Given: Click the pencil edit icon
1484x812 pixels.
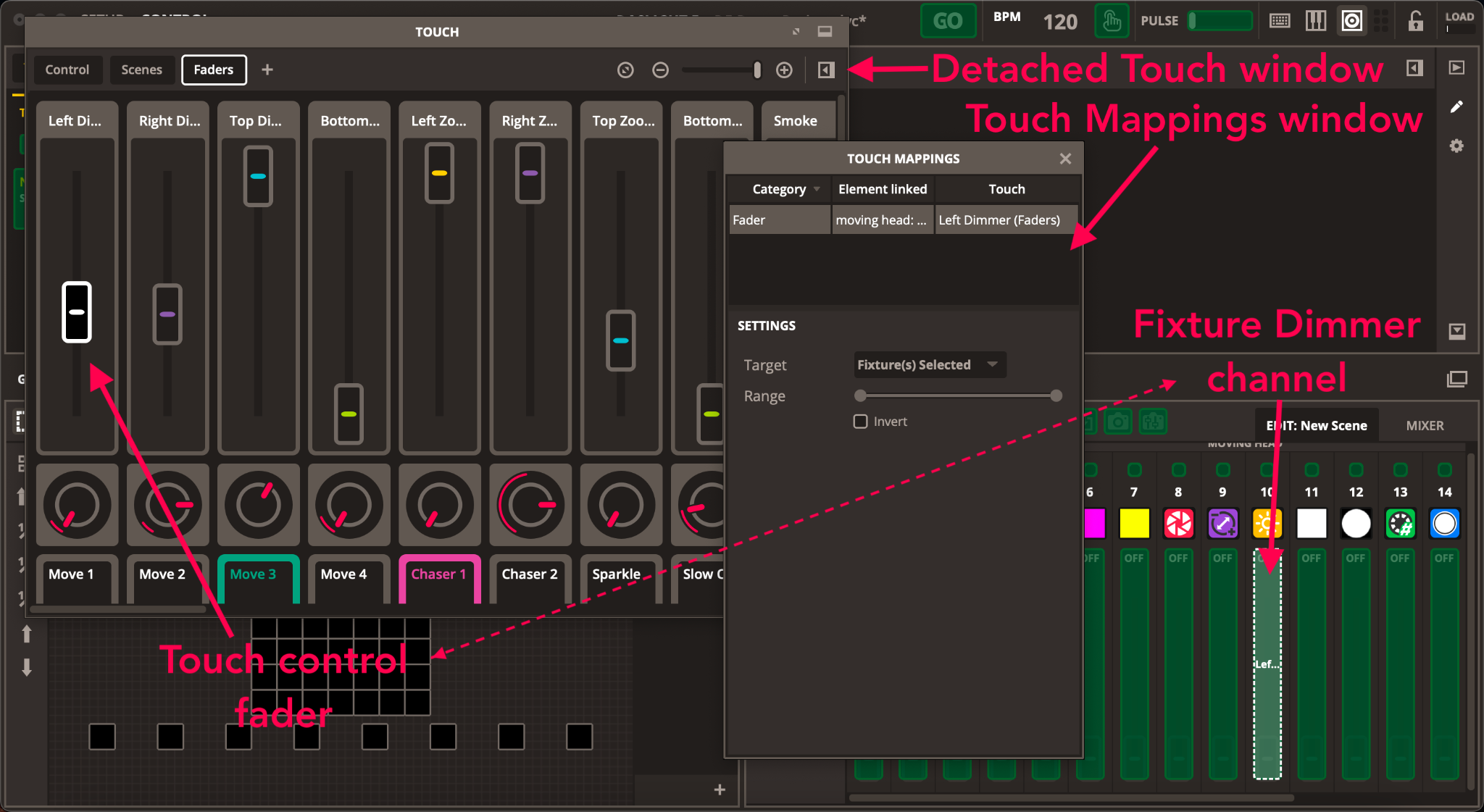Looking at the screenshot, I should coord(1456,107).
